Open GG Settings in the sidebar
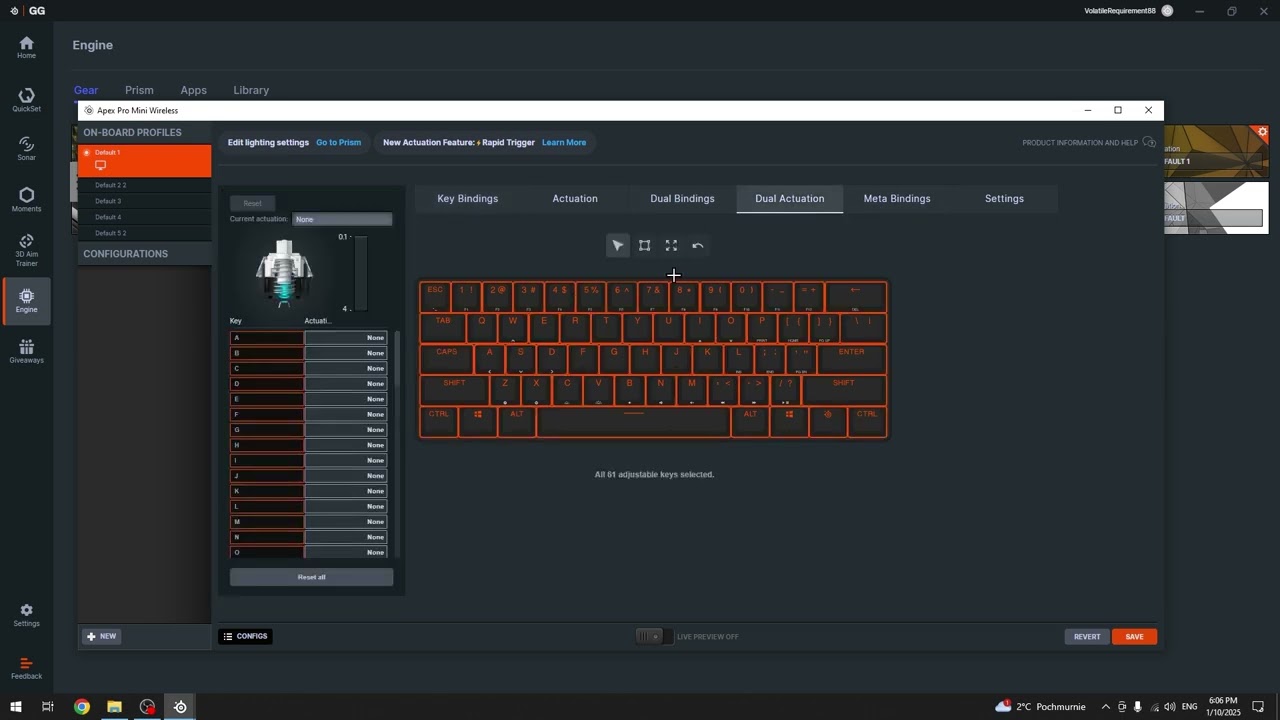 [x=26, y=615]
